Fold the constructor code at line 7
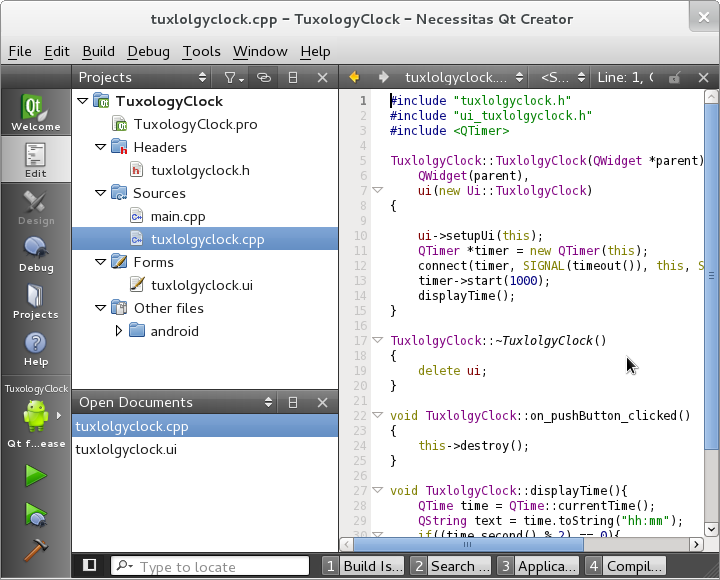This screenshot has width=720, height=580. (377, 190)
